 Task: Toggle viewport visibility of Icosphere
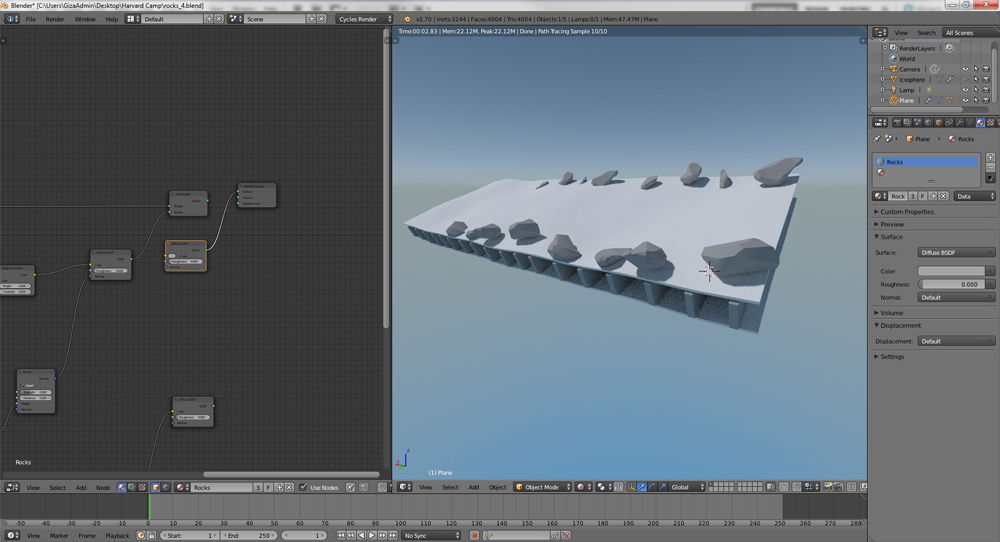pos(966,79)
